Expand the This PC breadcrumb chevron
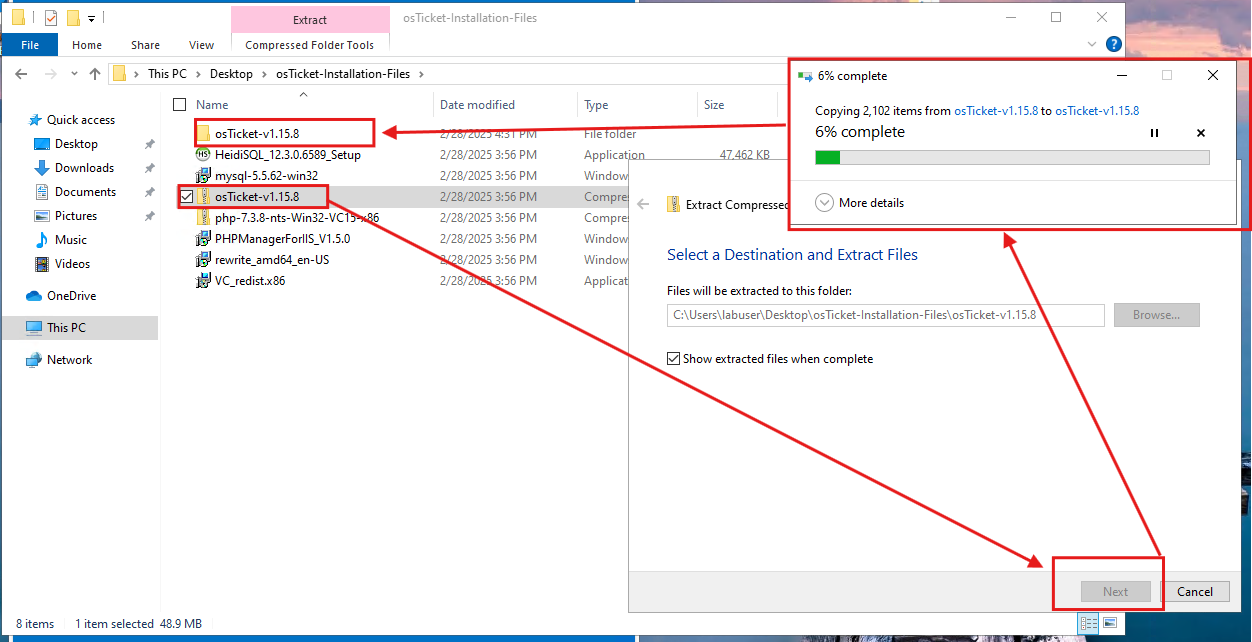 pos(198,74)
